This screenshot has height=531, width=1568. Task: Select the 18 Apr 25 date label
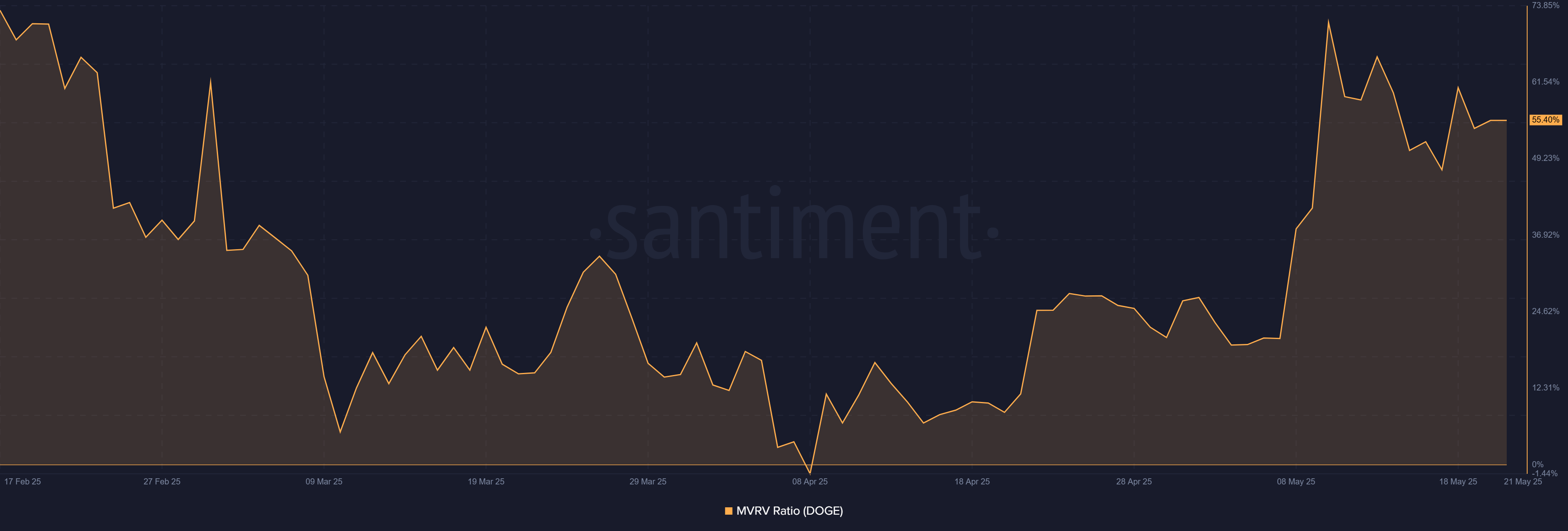pyautogui.click(x=971, y=482)
